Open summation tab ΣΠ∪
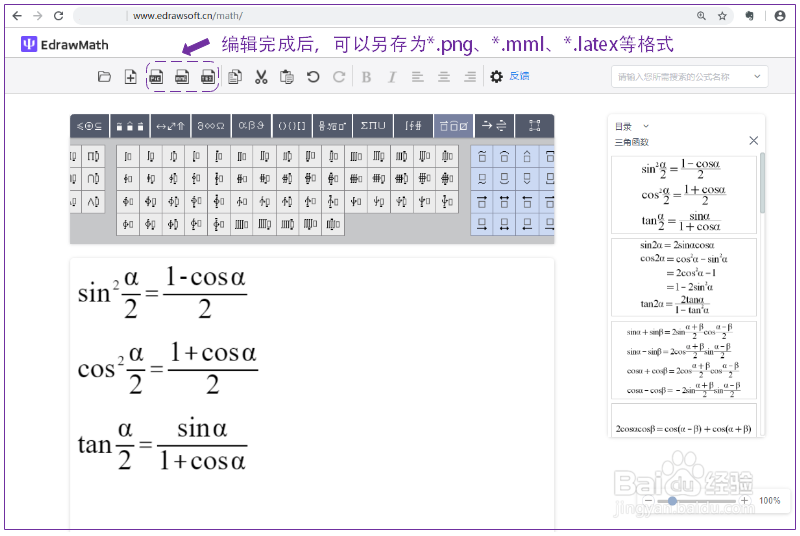This screenshot has height=536, width=800. [x=373, y=126]
